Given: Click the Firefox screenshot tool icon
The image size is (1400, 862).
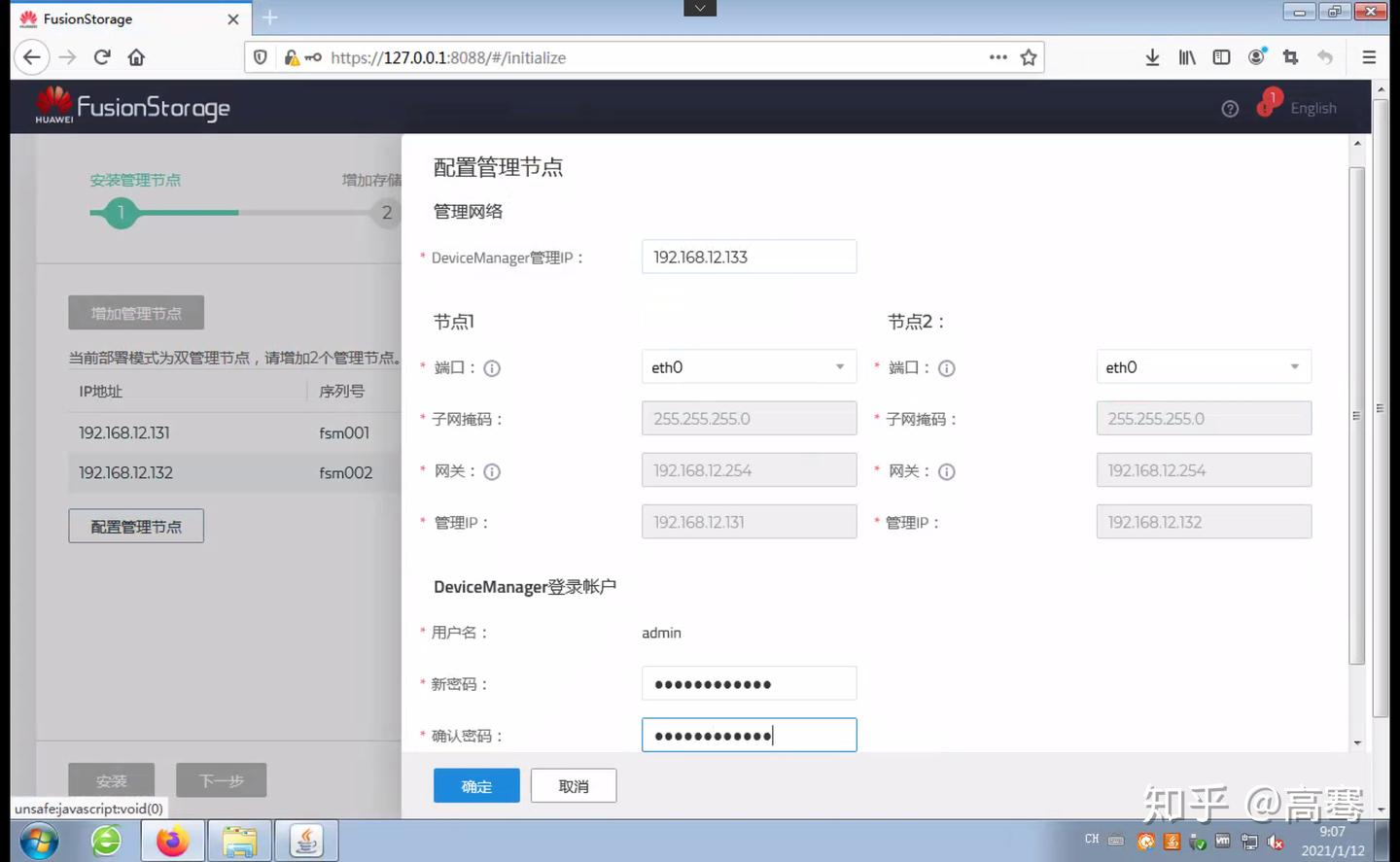Looking at the screenshot, I should click(1290, 57).
